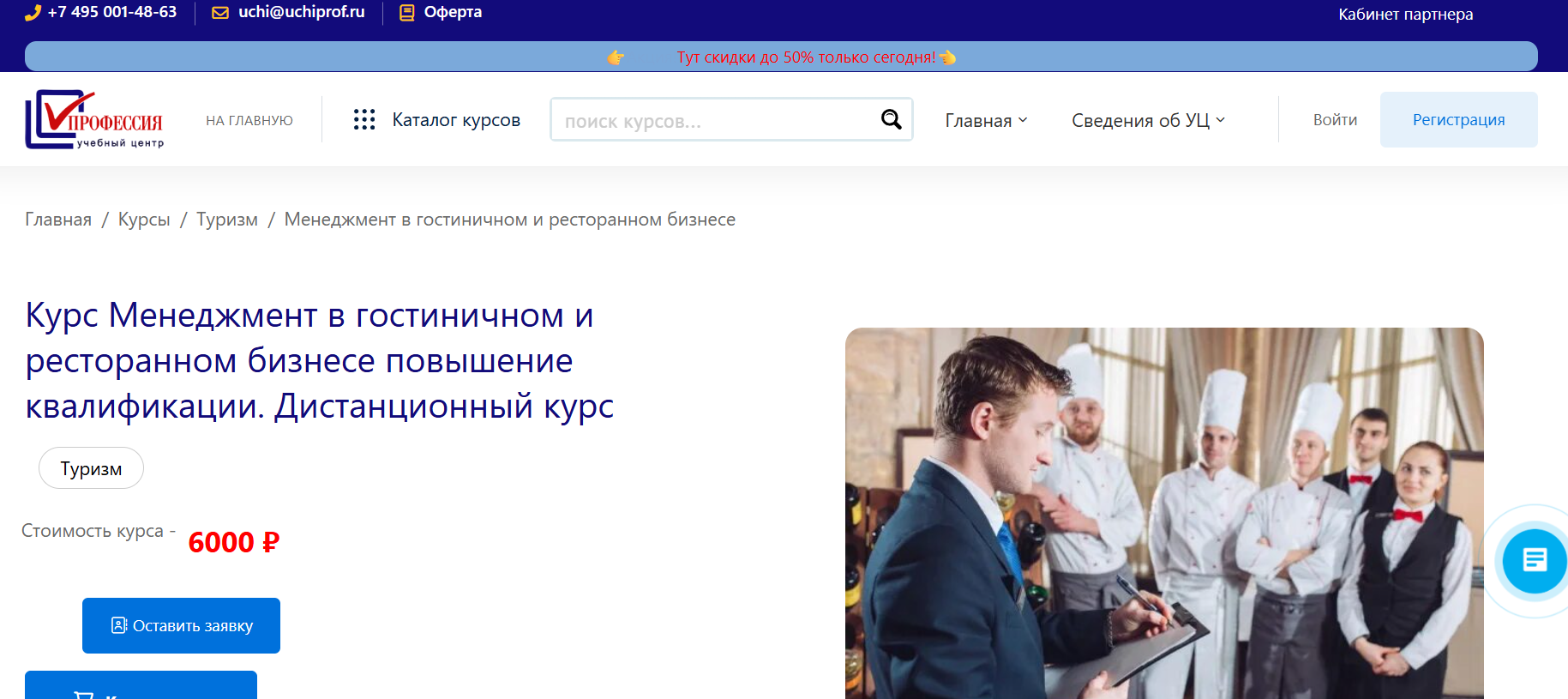
Task: Go to НА ГЛАВНУЮ navigation item
Action: click(x=249, y=121)
